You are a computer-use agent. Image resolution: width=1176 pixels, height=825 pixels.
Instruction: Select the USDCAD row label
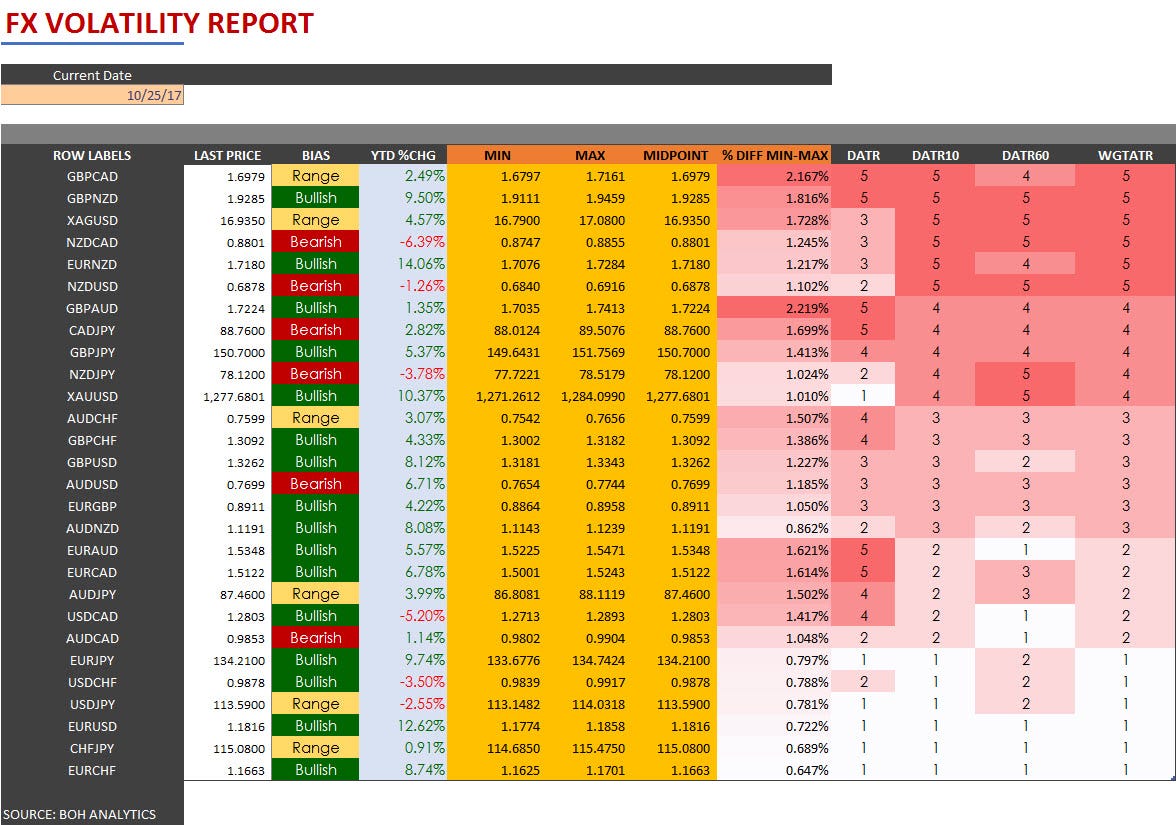[92, 616]
